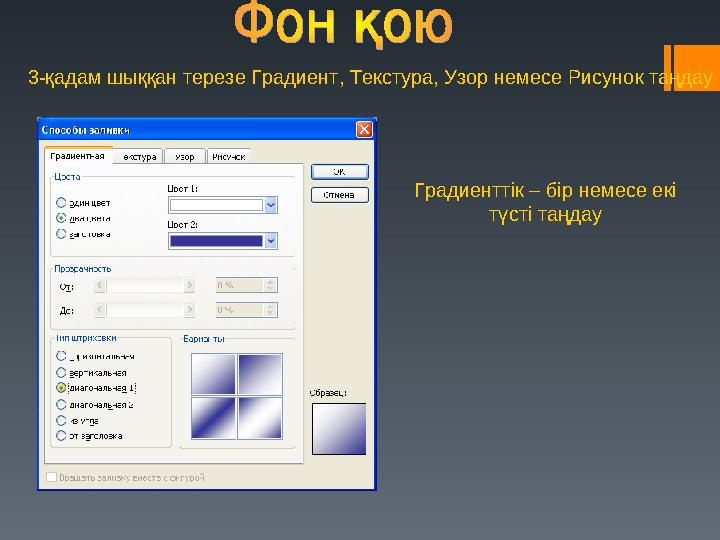Choose the top-left gradient variant
Screen dimensions: 720x540
[213, 374]
